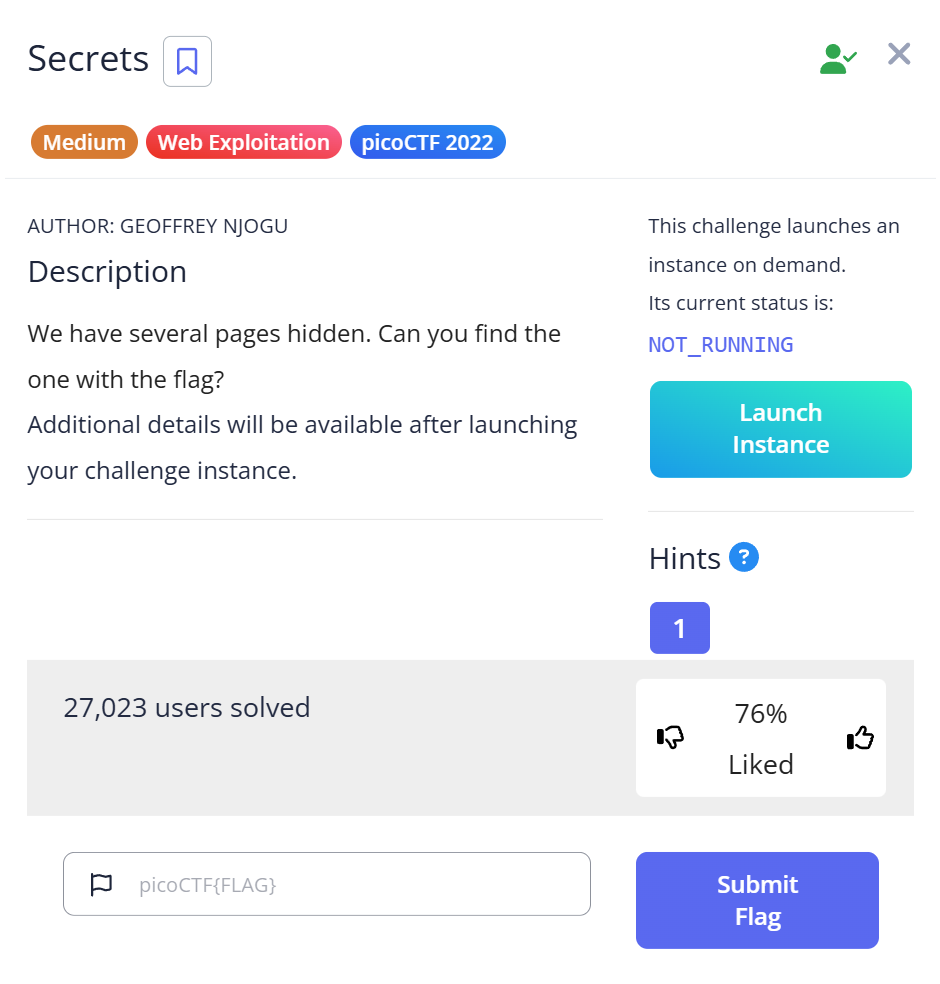
Task: Click the 27,023 users solved text
Action: pyautogui.click(x=187, y=708)
